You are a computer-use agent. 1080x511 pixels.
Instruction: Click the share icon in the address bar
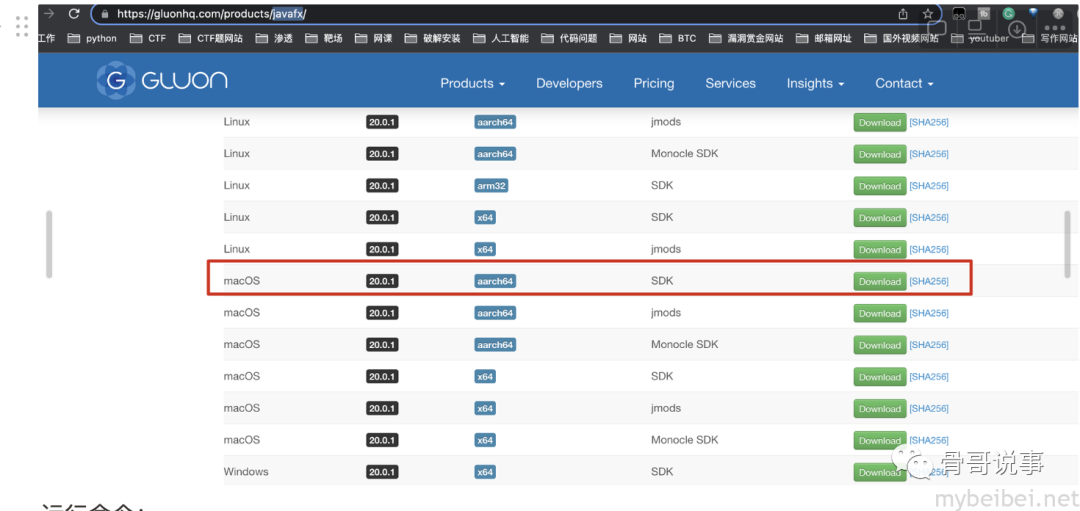[x=903, y=14]
